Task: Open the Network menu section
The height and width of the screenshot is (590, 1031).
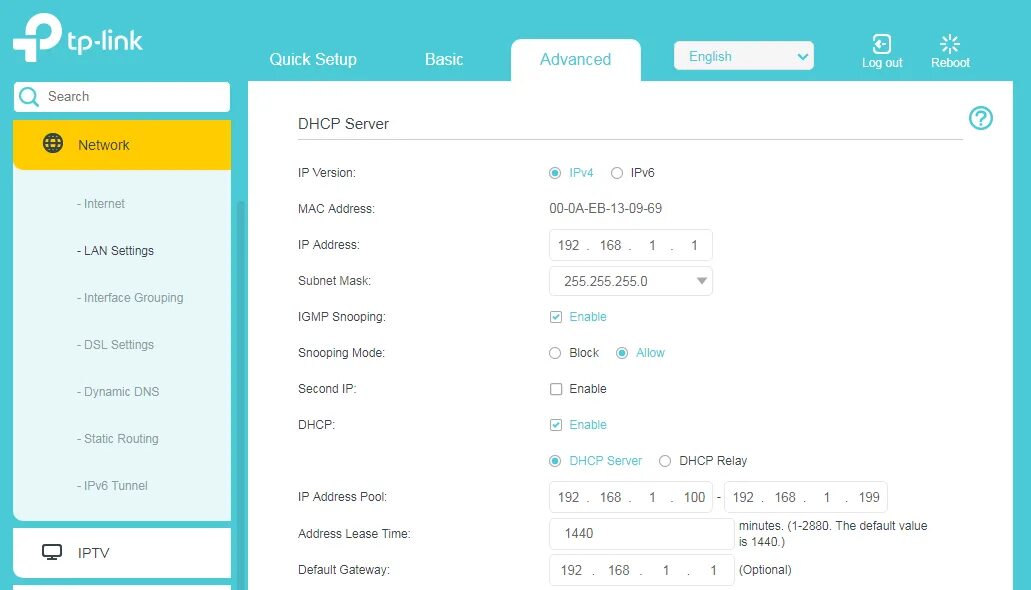Action: coord(122,145)
